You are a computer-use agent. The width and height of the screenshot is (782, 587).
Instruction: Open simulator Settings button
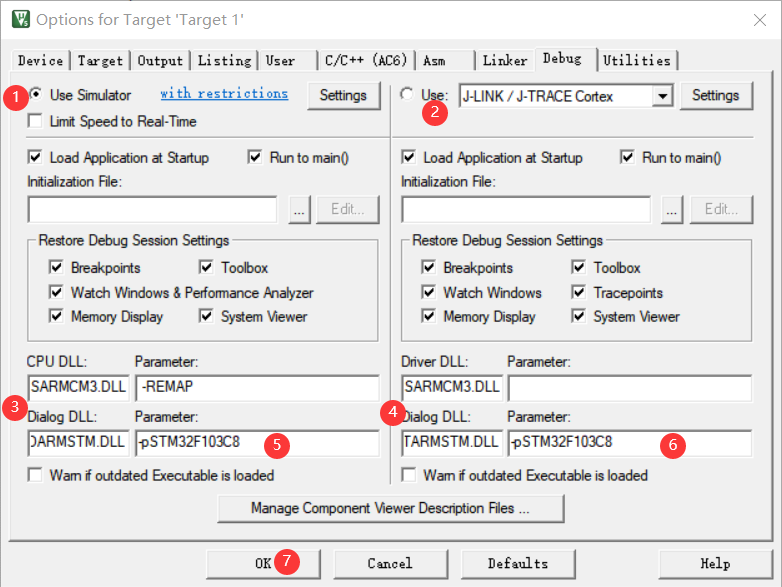pyautogui.click(x=343, y=95)
